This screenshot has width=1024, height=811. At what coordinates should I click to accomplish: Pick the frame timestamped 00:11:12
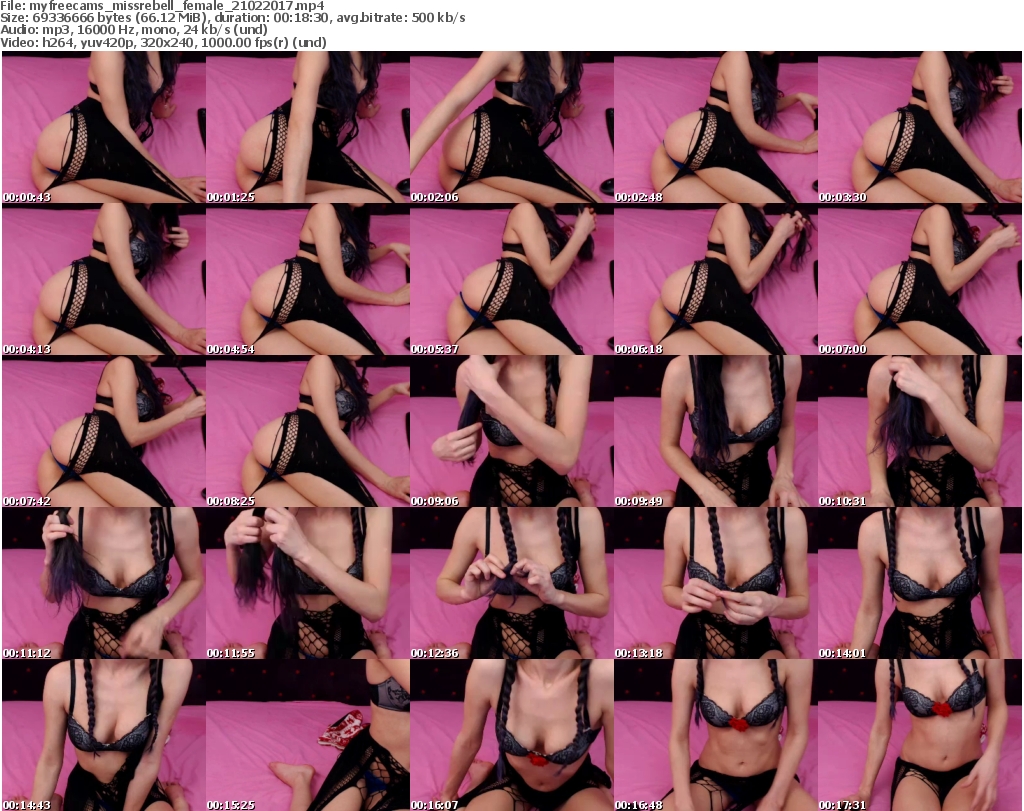pos(104,583)
